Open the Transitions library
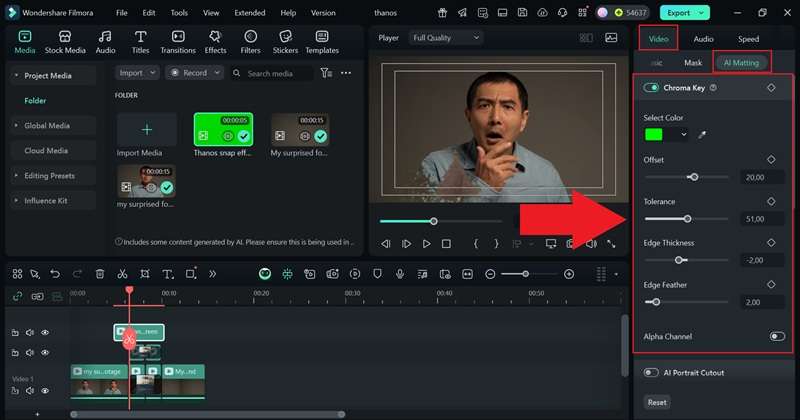The image size is (800, 420). pos(177,41)
